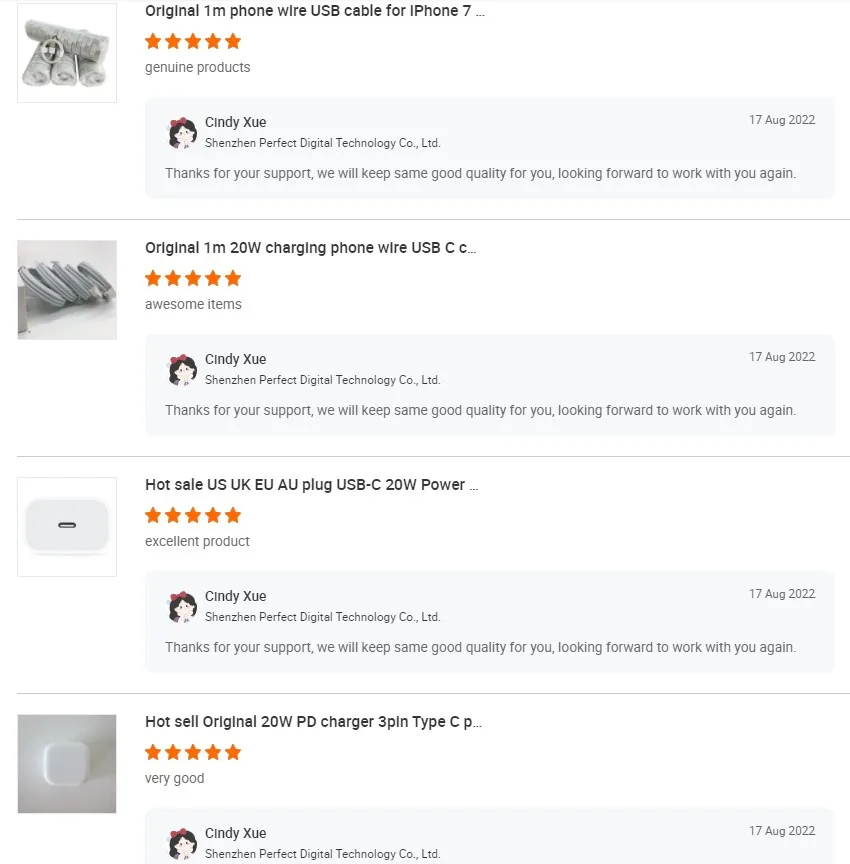Open the USB-C 20W Power plug thumbnail

pos(67,527)
